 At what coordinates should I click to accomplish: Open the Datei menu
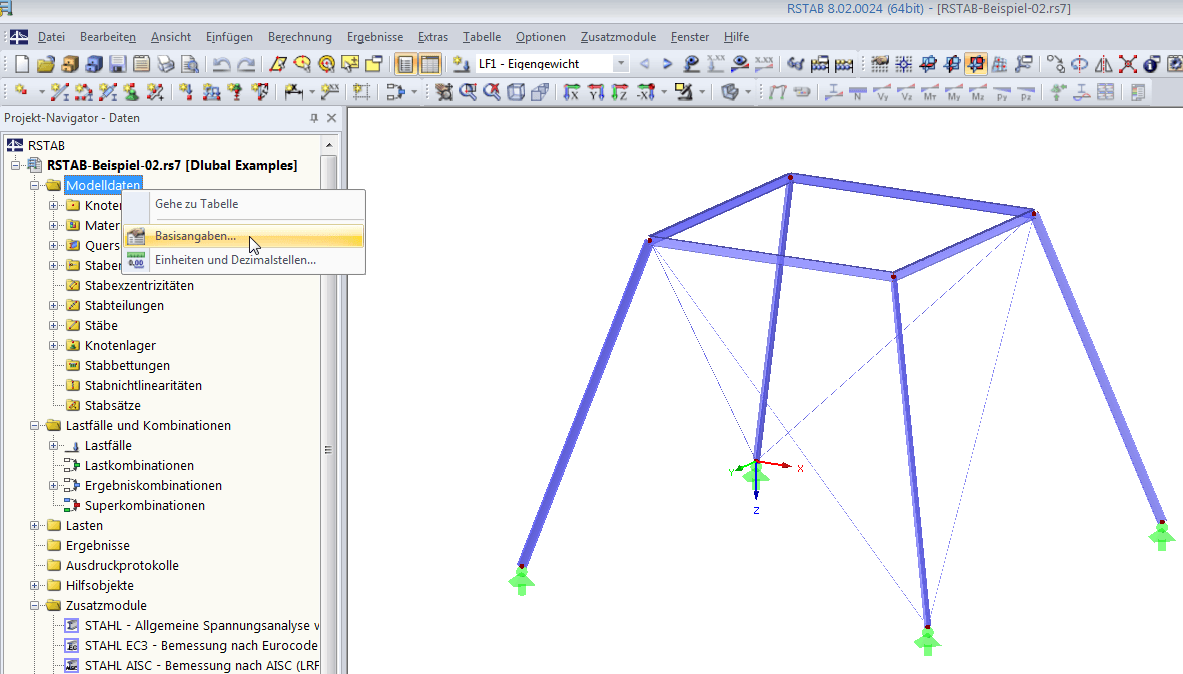(51, 37)
